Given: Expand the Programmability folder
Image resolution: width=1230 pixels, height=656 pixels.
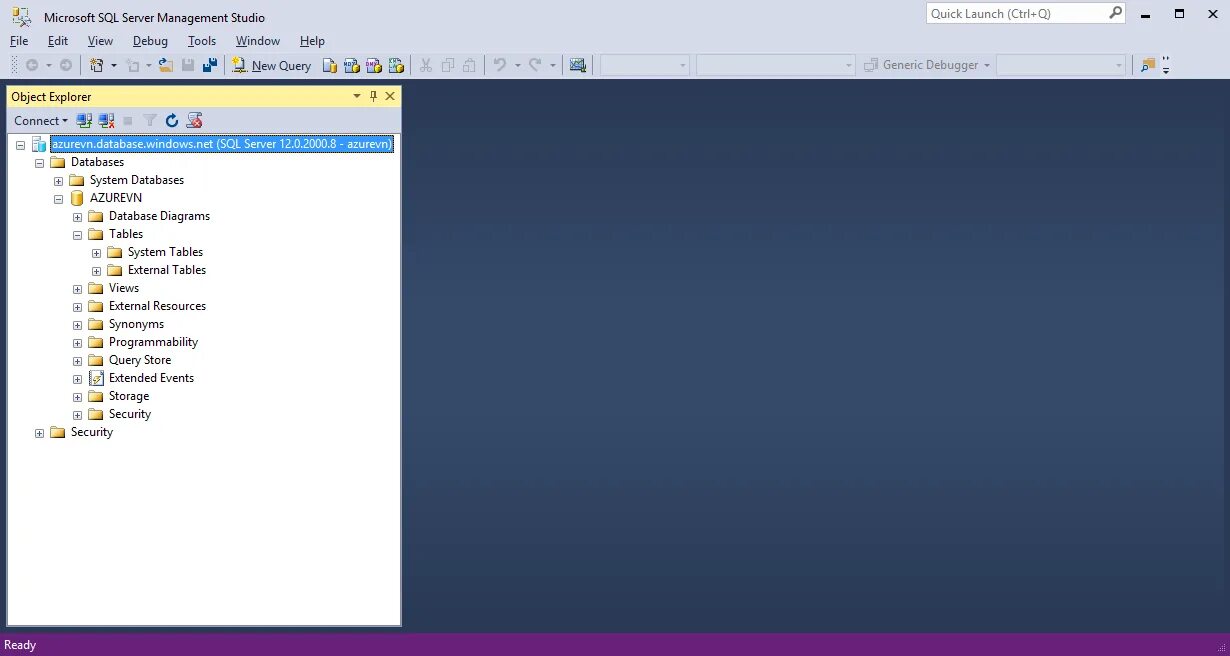Looking at the screenshot, I should click(x=77, y=343).
